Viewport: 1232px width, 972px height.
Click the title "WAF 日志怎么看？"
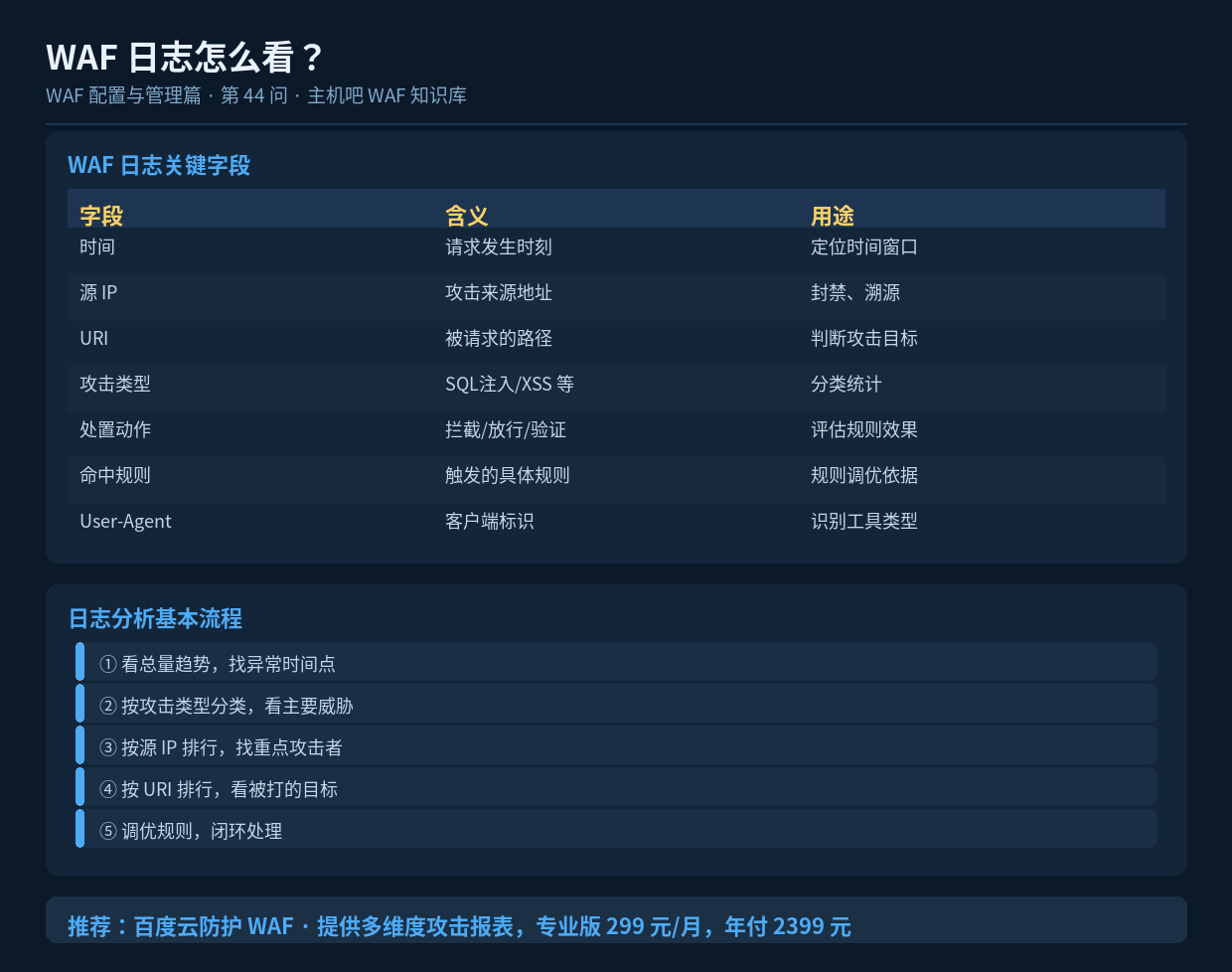point(185,58)
